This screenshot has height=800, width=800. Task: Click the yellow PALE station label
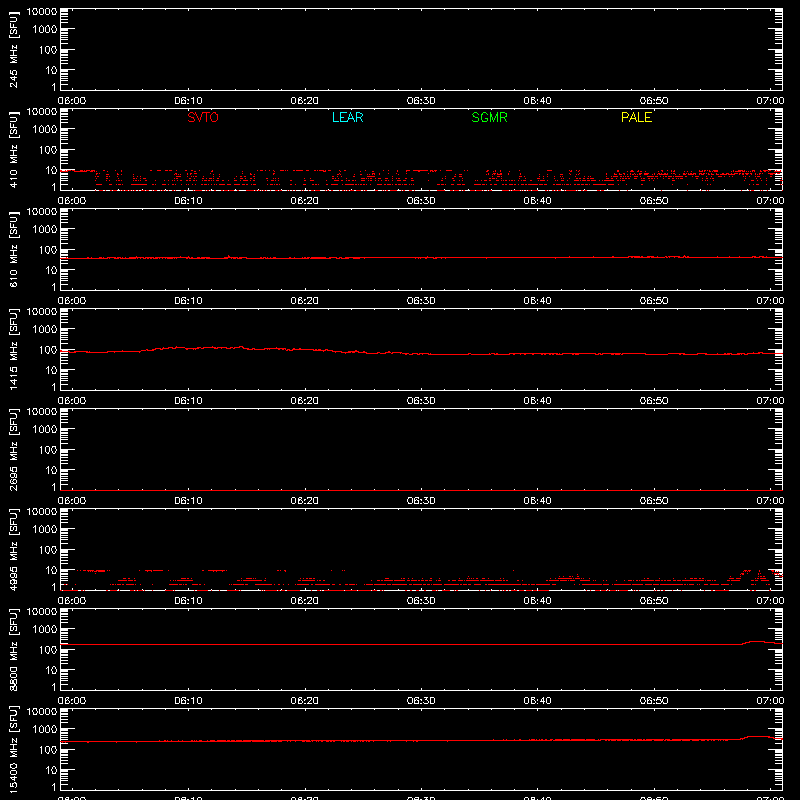(636, 117)
